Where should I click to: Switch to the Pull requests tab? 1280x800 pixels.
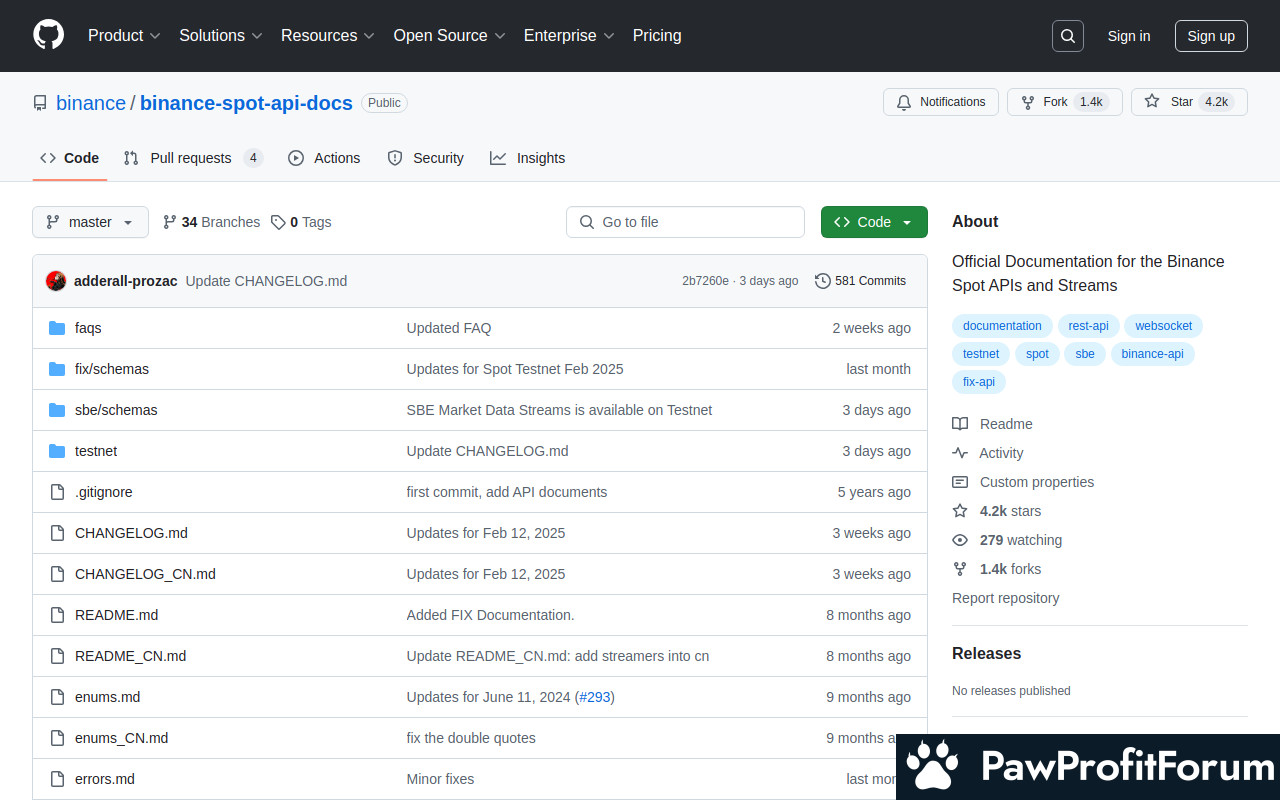[x=193, y=158]
